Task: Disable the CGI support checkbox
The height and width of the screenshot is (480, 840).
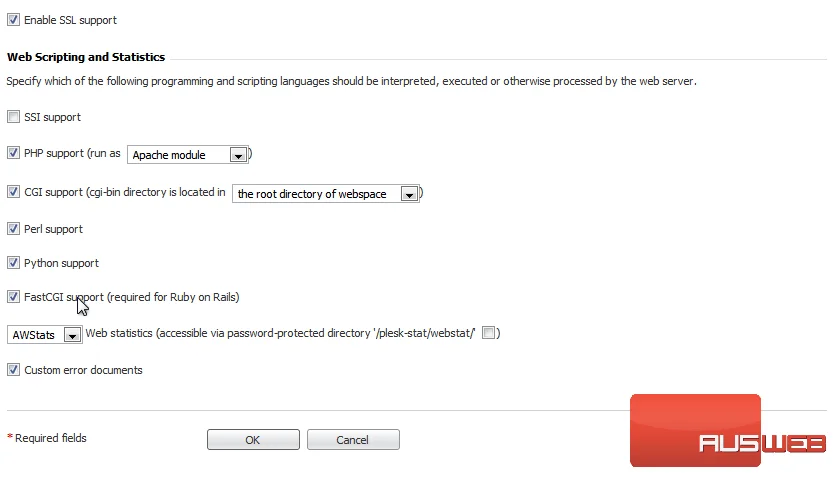Action: point(13,192)
